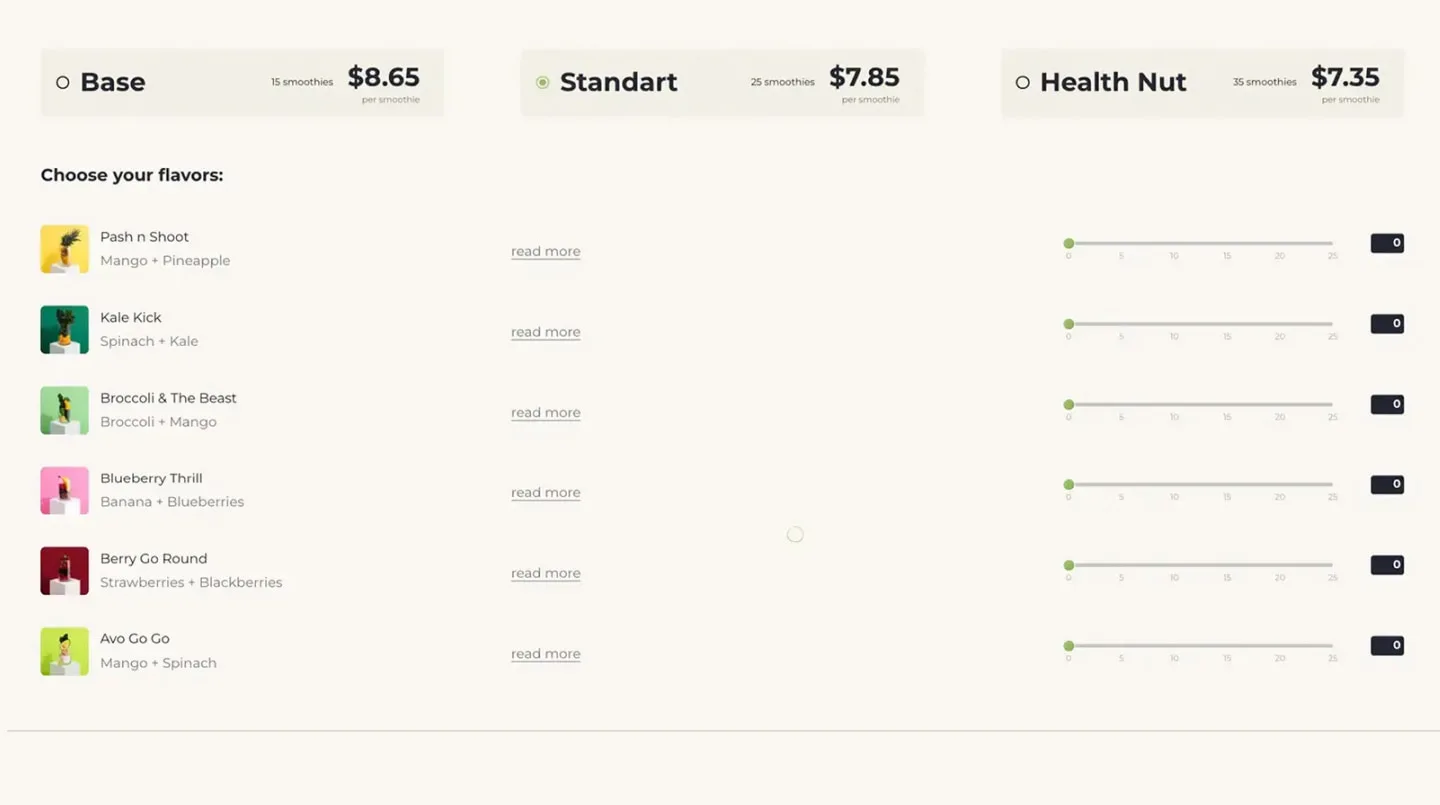Click the Berry Go Round quantity value box
This screenshot has height=805, width=1440.
click(1387, 565)
